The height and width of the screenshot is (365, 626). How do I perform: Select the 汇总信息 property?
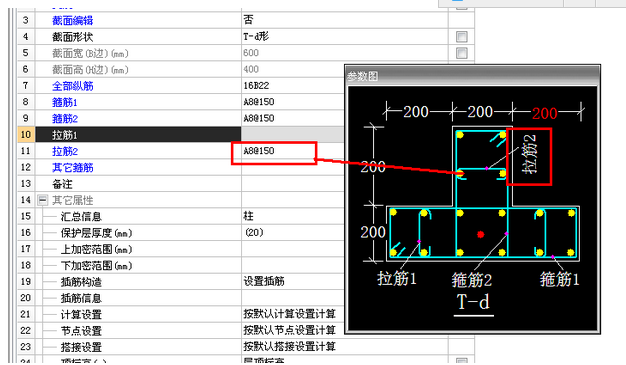tap(81, 216)
